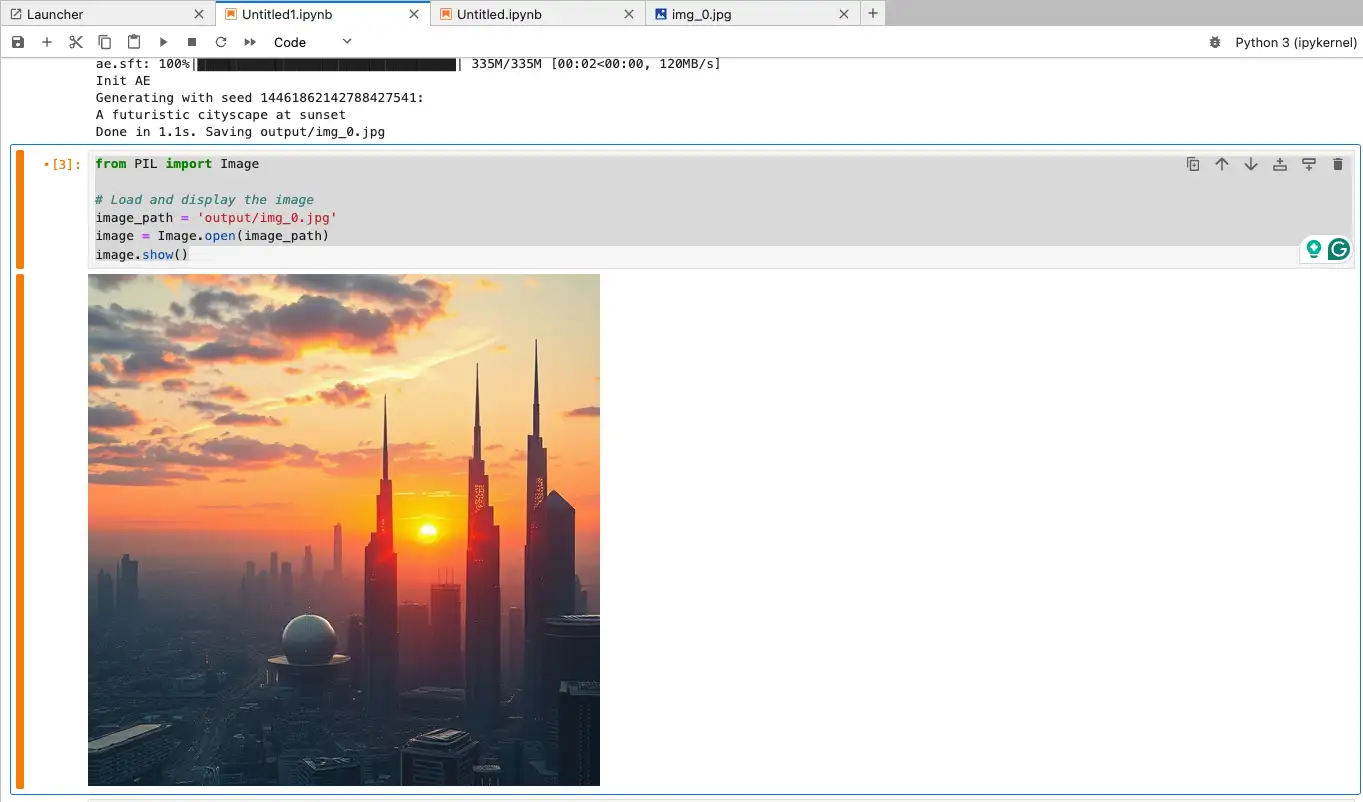Select Python 3 (ipykernel) kernel
This screenshot has width=1363, height=802.
pyautogui.click(x=1296, y=43)
